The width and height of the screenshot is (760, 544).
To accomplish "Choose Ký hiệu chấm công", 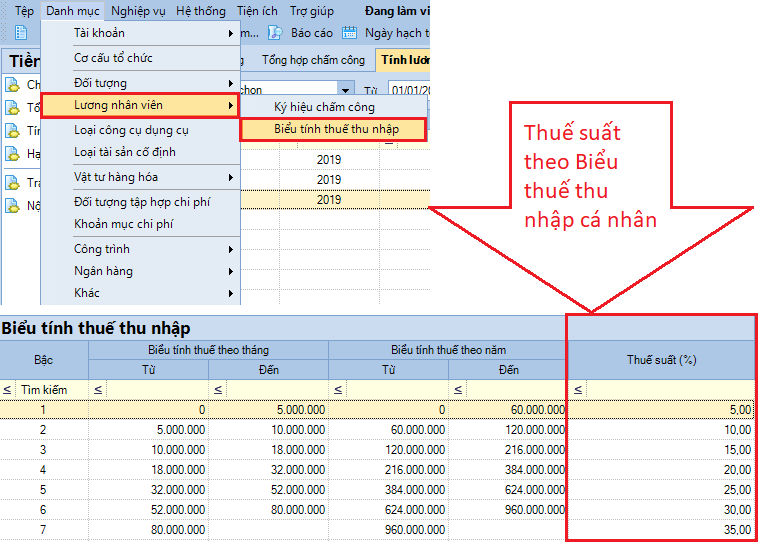I will click(x=333, y=107).
